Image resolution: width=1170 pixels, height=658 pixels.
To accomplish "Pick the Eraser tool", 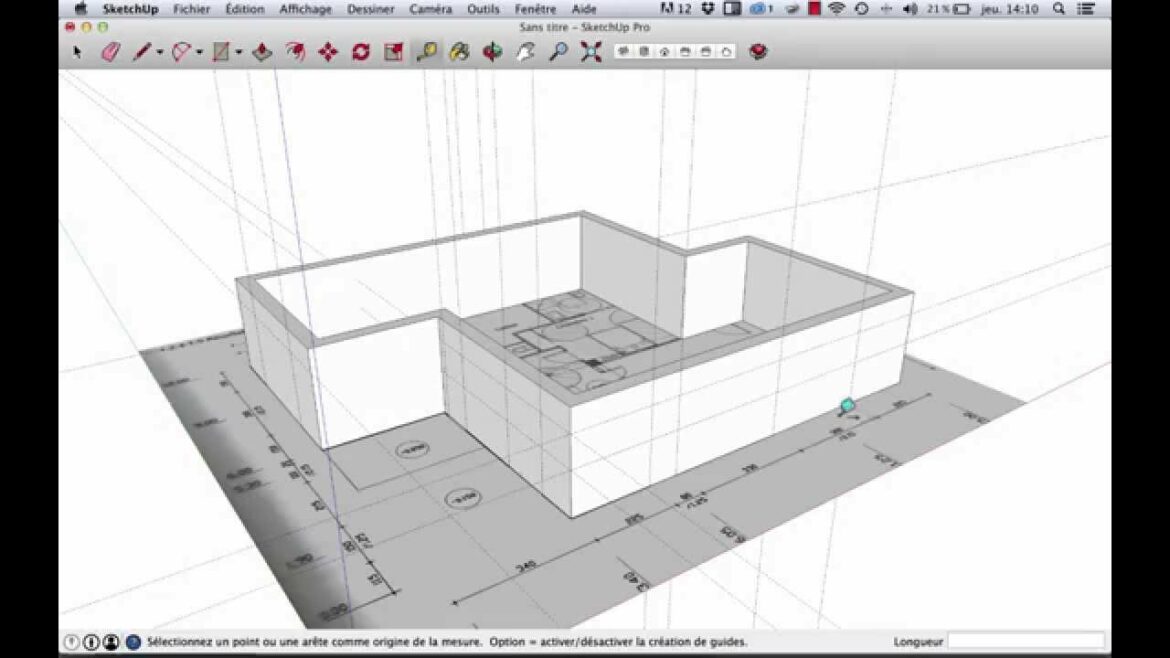I will [x=108, y=52].
